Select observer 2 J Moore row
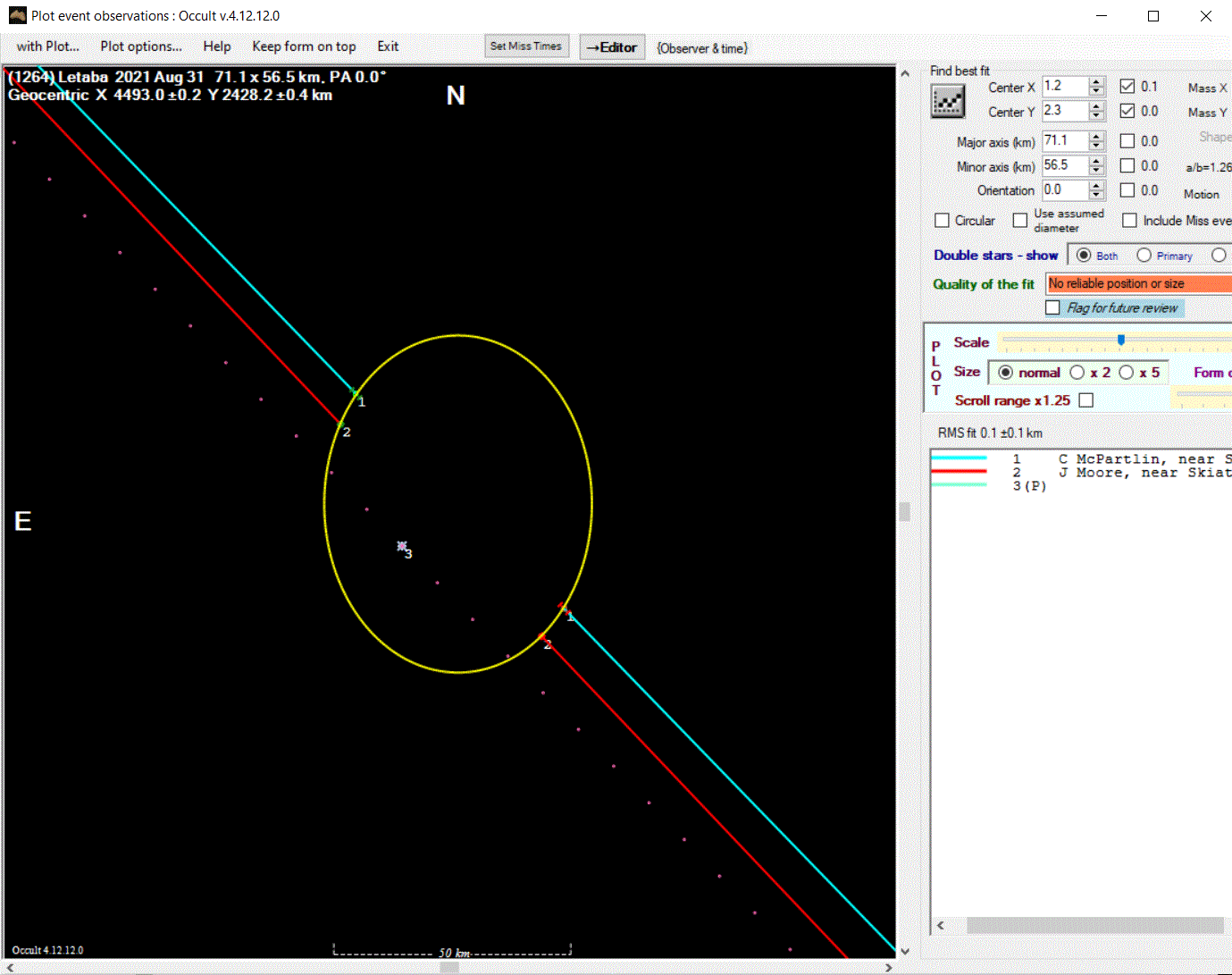 point(1081,472)
